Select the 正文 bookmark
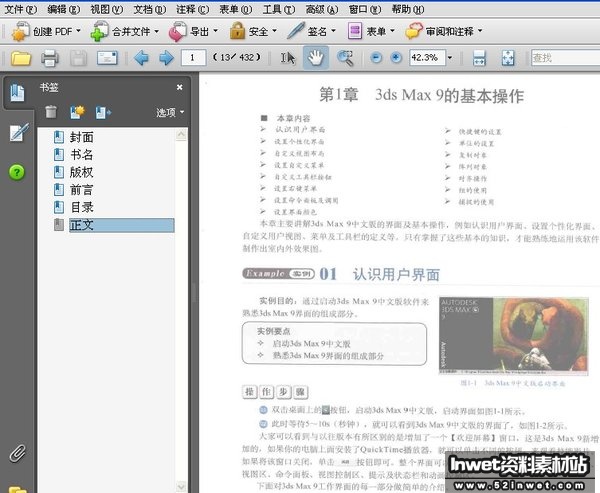This screenshot has height=493, width=600. click(x=121, y=225)
